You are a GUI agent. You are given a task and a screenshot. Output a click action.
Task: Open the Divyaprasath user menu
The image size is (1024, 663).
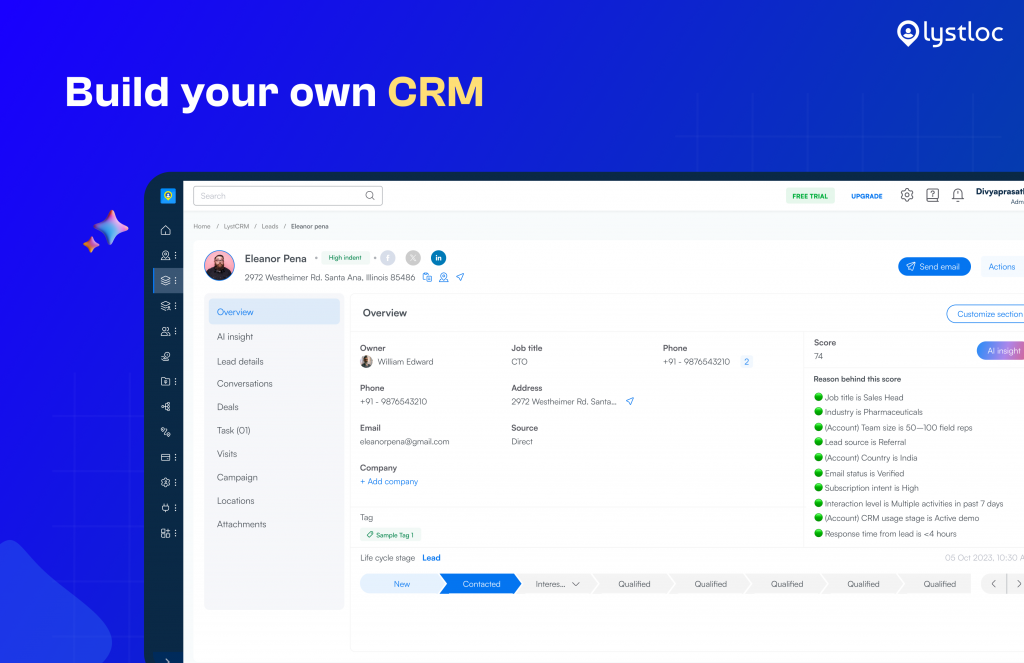(x=999, y=196)
